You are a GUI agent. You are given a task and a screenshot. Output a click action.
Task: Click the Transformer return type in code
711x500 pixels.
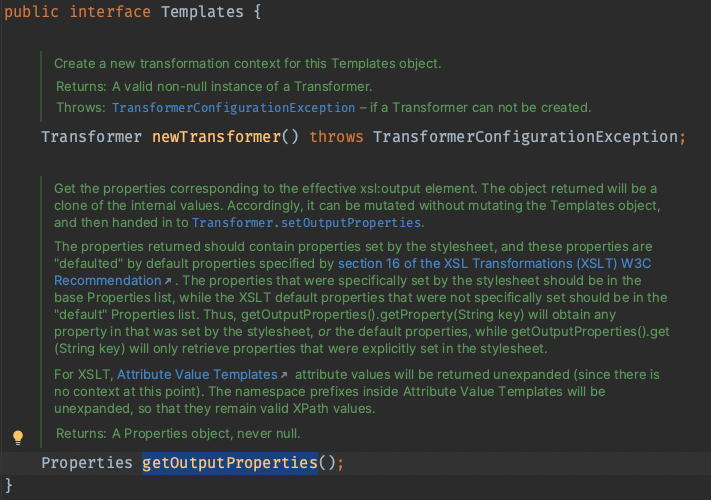[x=91, y=136]
